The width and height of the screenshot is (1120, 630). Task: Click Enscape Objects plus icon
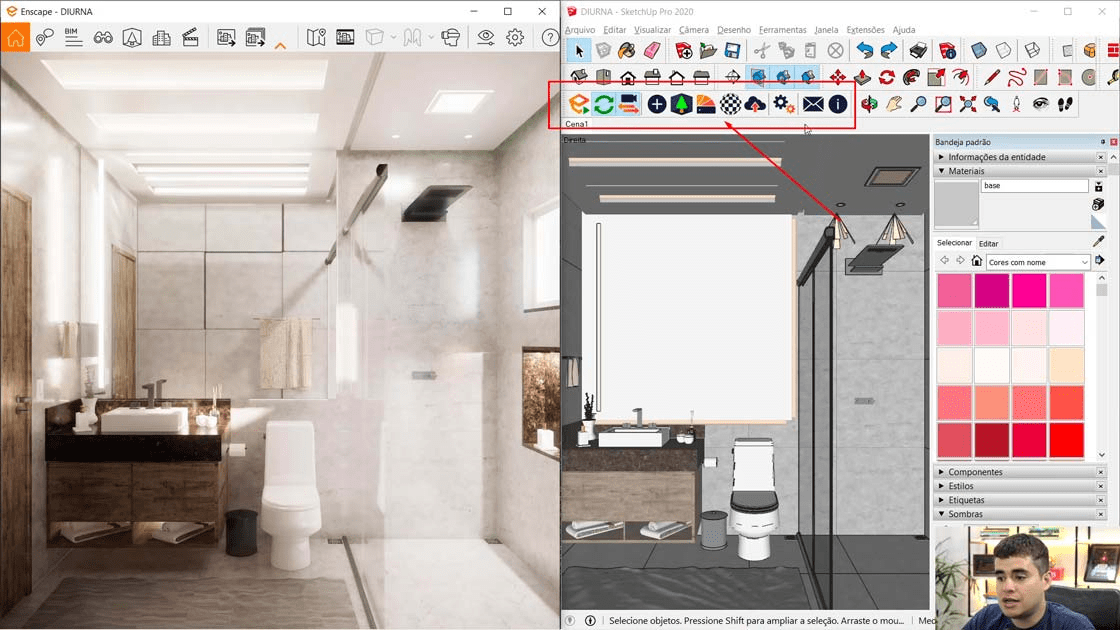tap(656, 104)
